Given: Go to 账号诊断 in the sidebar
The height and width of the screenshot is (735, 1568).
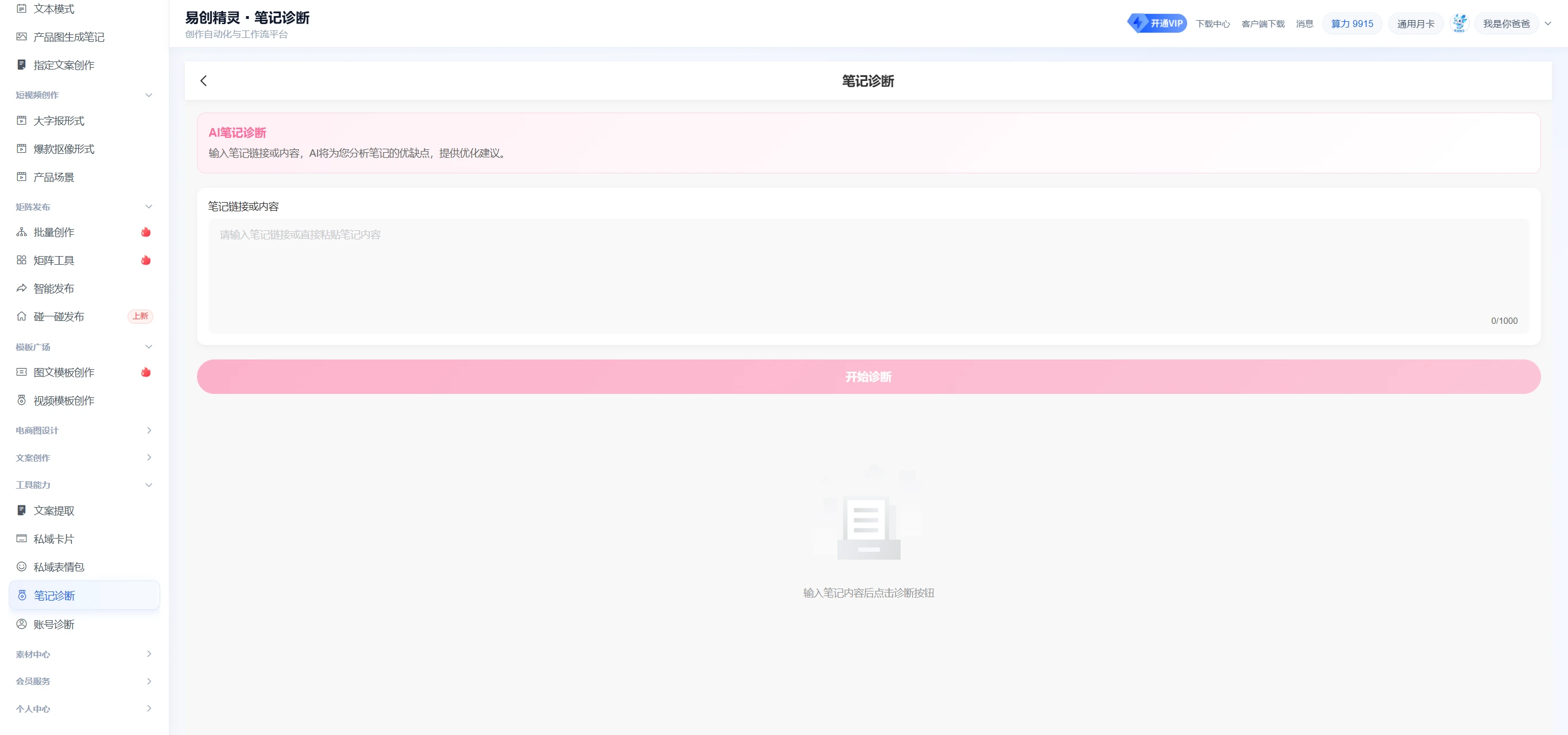Looking at the screenshot, I should [x=84, y=624].
